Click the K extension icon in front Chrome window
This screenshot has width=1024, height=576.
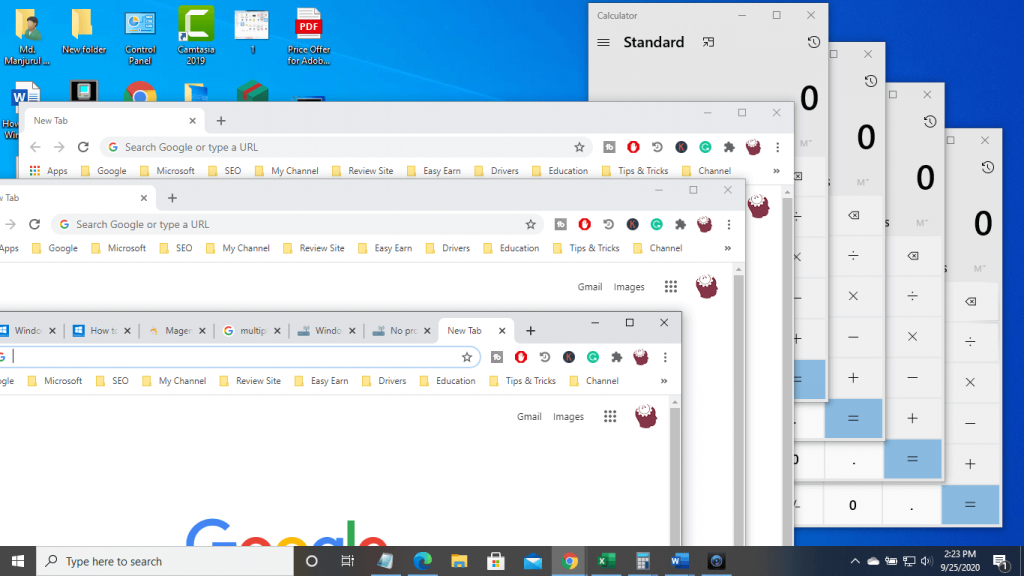(569, 357)
